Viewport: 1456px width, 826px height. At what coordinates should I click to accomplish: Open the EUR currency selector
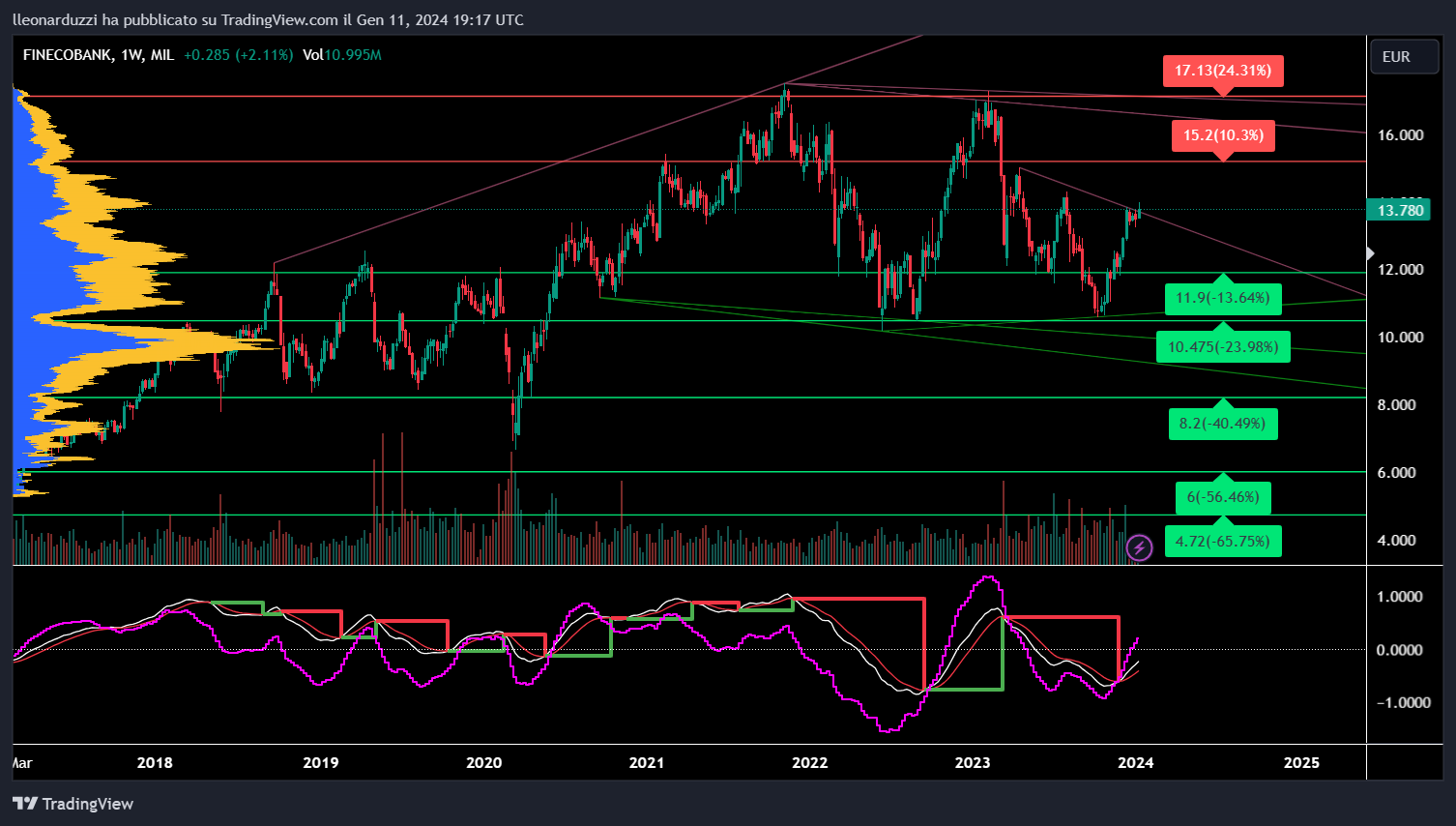1405,57
